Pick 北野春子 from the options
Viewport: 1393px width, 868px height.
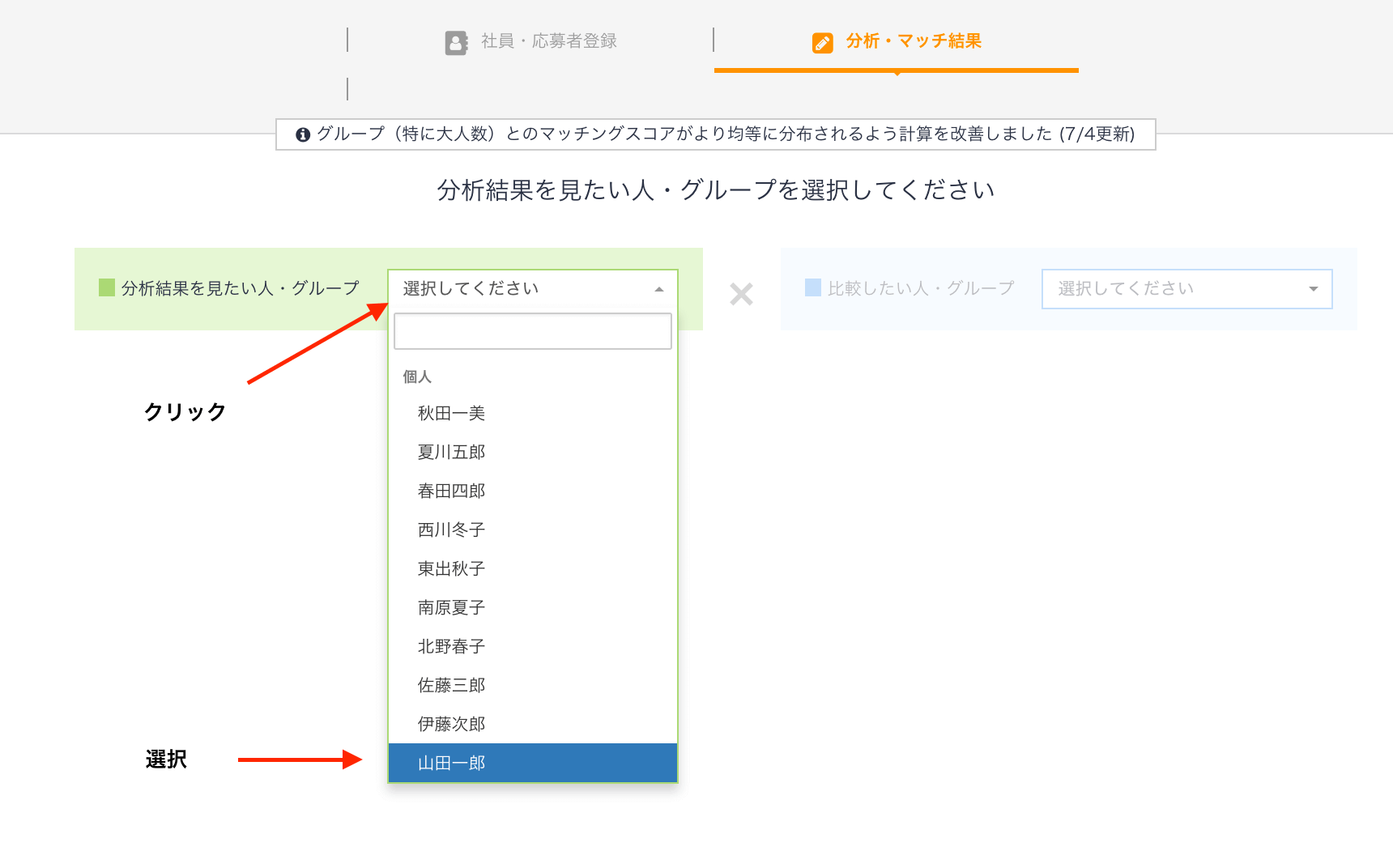[x=451, y=647]
